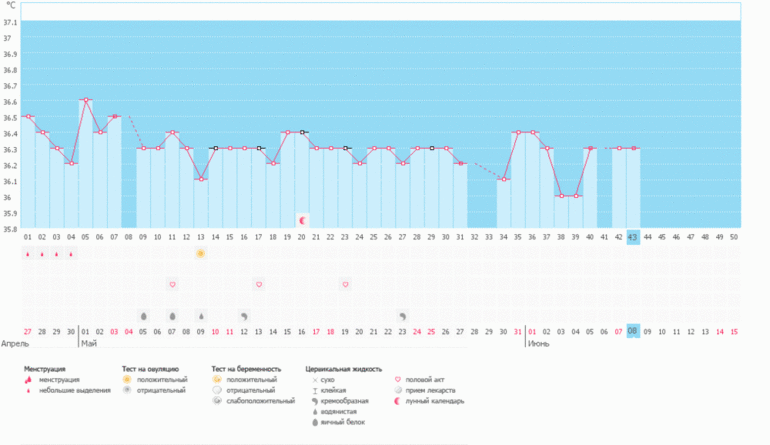770x445 pixels.
Task: Click the intercourse heart icon on cycle day 17
Action: 259,285
